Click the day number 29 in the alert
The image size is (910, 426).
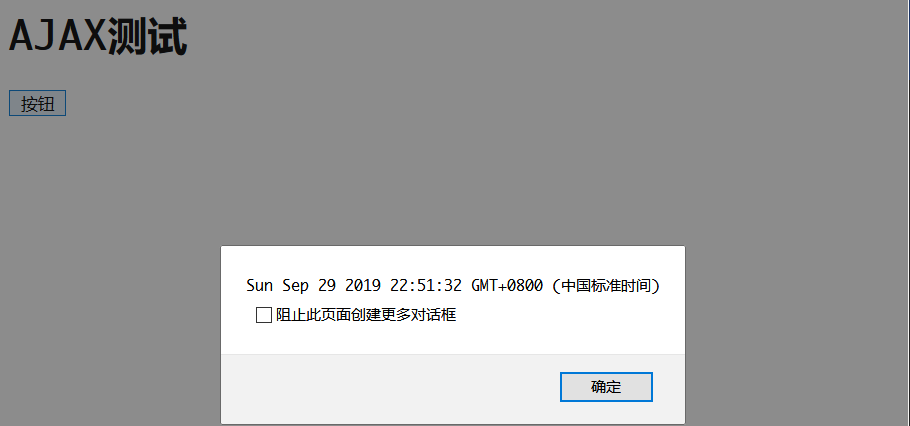(x=327, y=286)
